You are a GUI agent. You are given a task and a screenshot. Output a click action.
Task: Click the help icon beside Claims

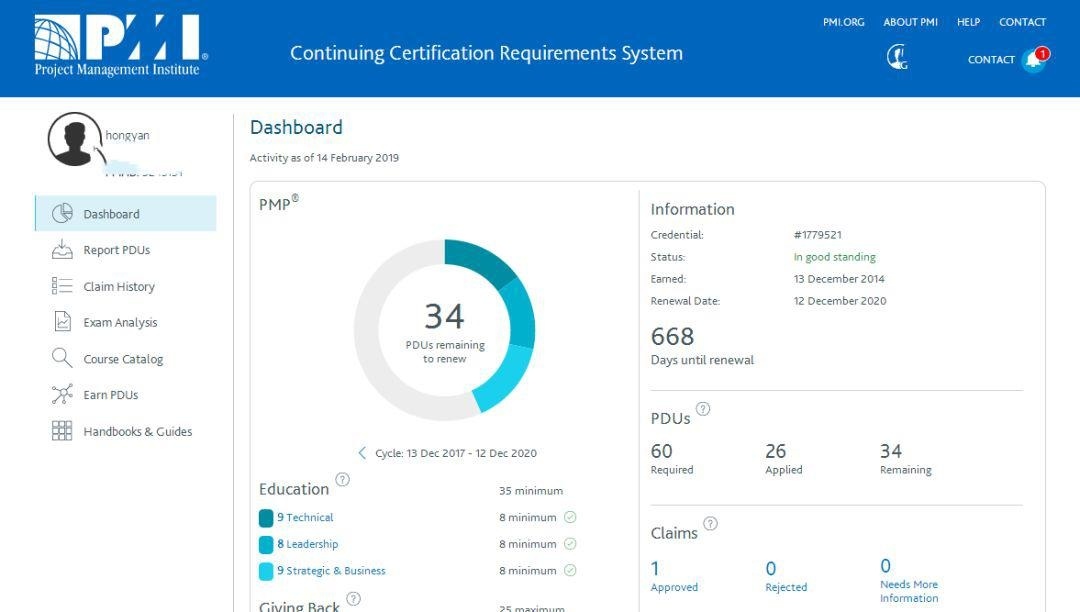pyautogui.click(x=710, y=523)
